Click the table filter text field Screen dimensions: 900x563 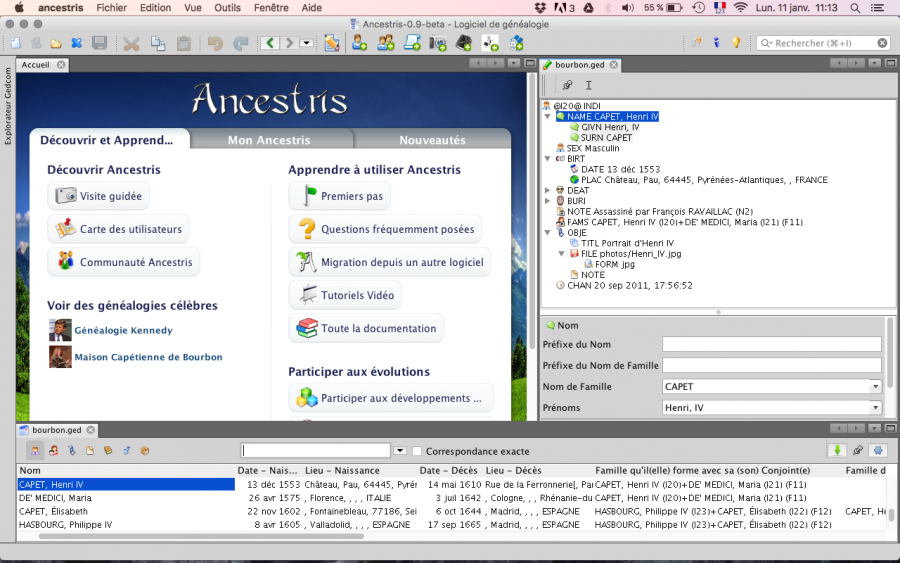[316, 451]
